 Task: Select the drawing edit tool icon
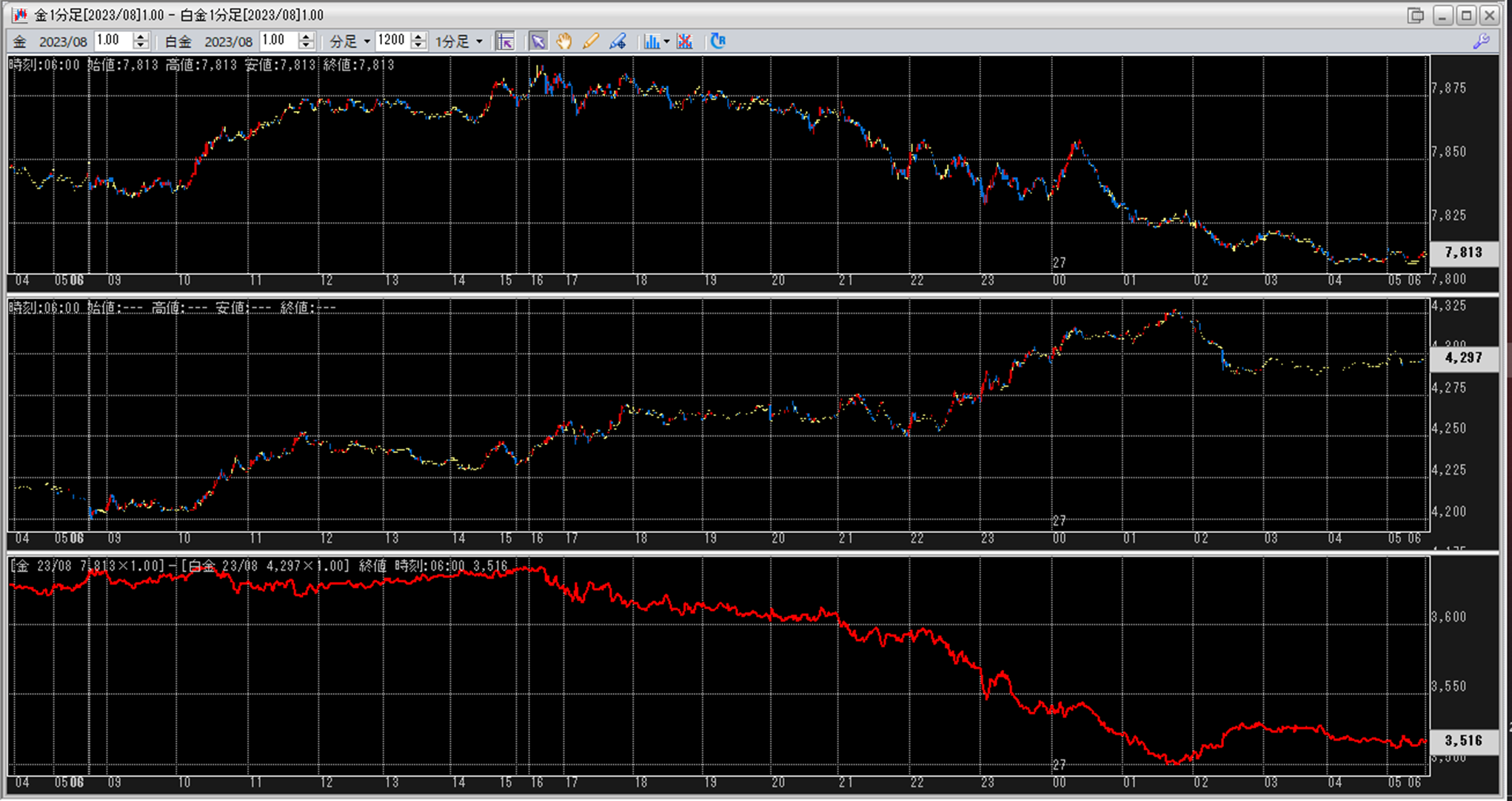coord(618,41)
